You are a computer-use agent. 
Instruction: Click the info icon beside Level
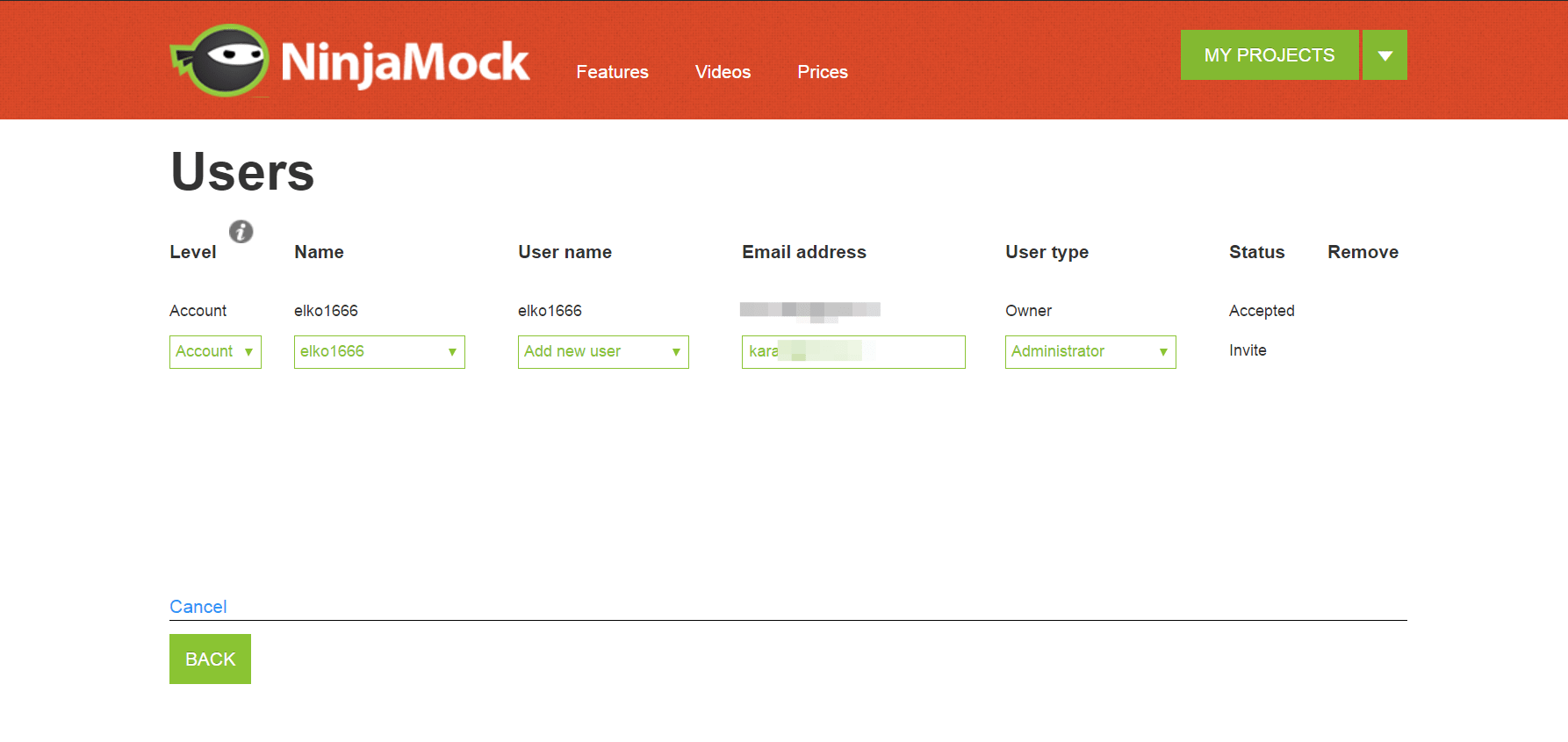pyautogui.click(x=241, y=231)
